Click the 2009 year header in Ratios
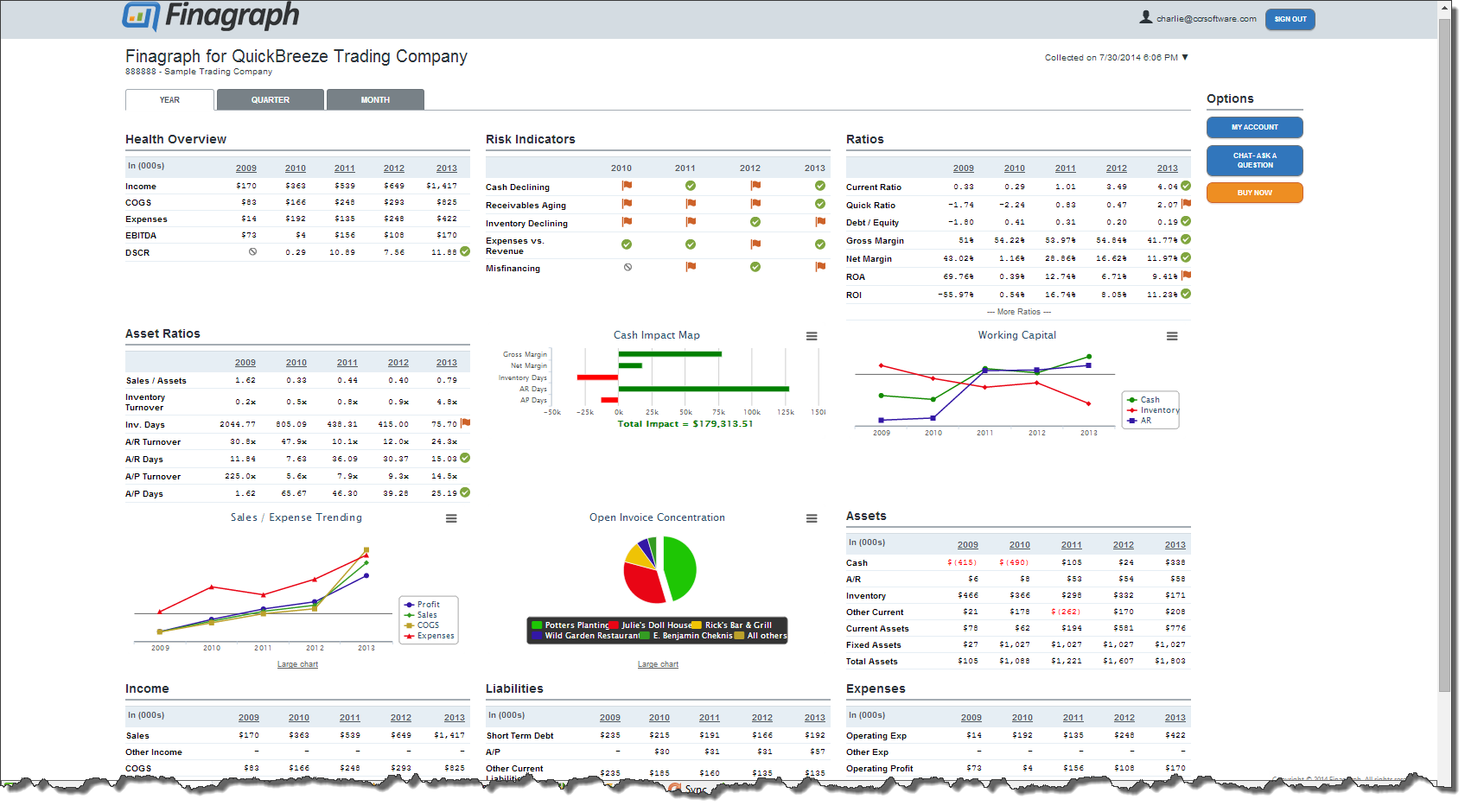 point(963,168)
